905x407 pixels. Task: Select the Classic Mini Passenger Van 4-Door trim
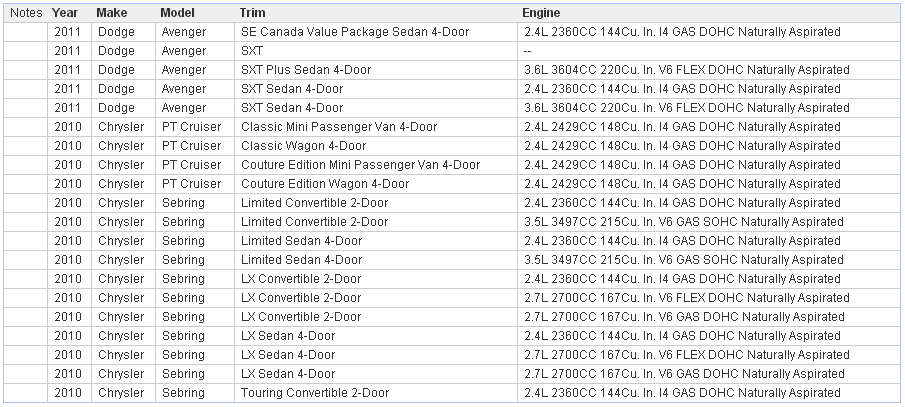pos(339,127)
